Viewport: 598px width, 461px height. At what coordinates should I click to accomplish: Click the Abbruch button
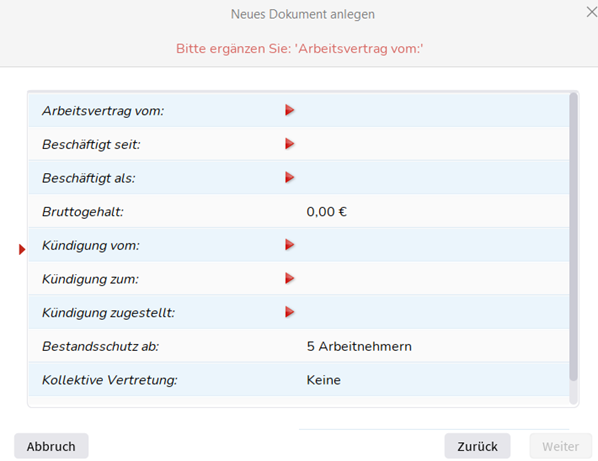tap(51, 446)
